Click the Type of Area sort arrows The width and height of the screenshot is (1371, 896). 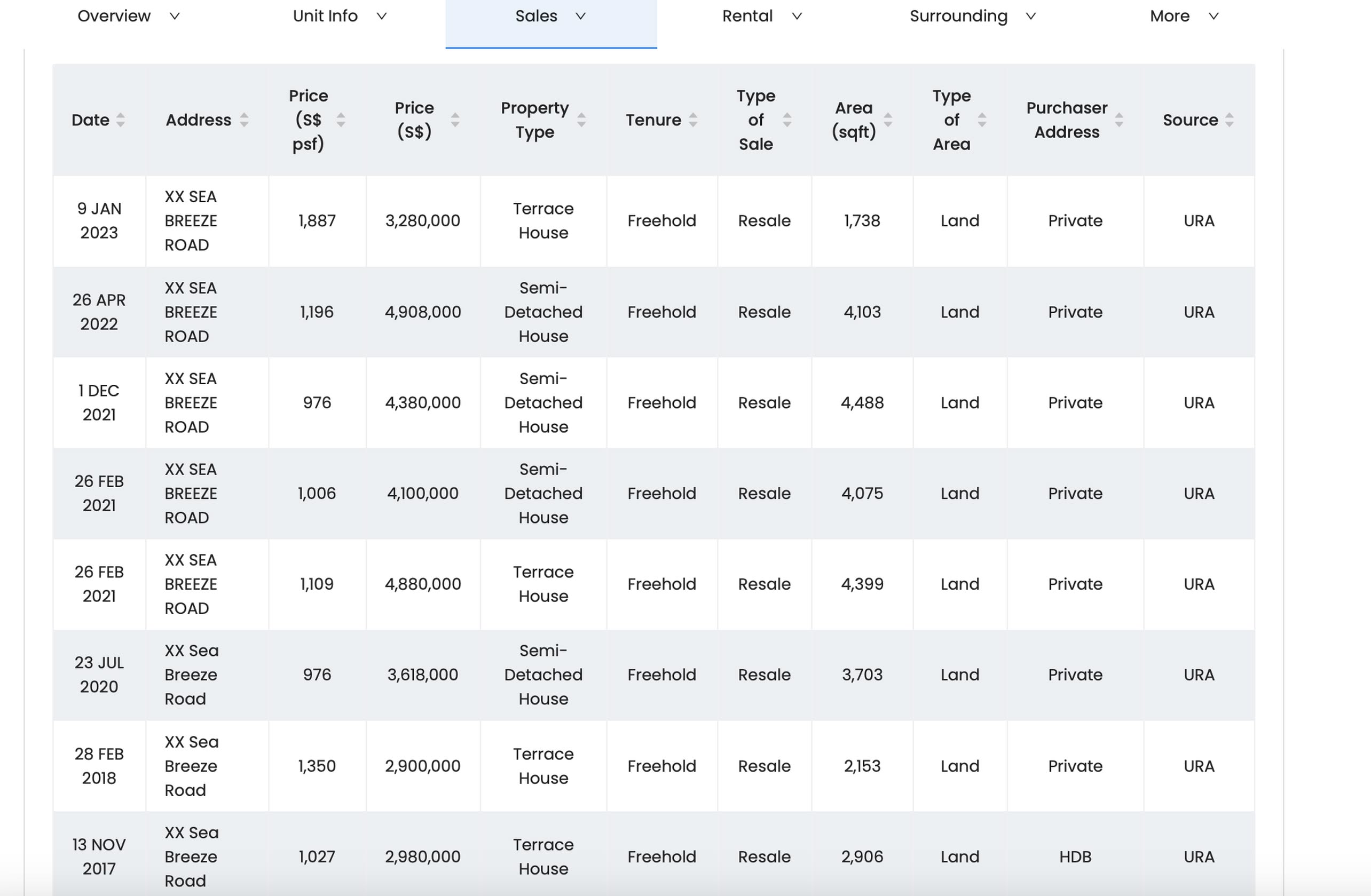982,120
